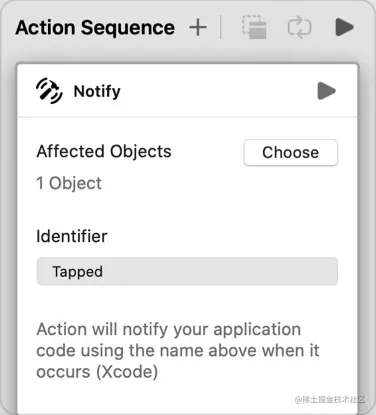Click the Identifier label
The image size is (376, 415).
[72, 236]
